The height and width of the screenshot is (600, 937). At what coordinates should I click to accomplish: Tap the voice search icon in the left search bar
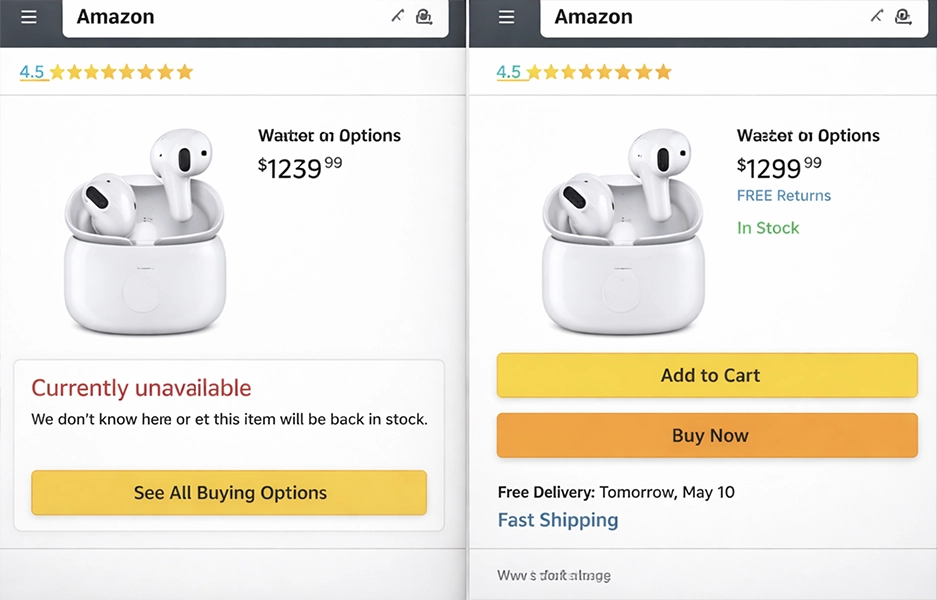pos(396,15)
